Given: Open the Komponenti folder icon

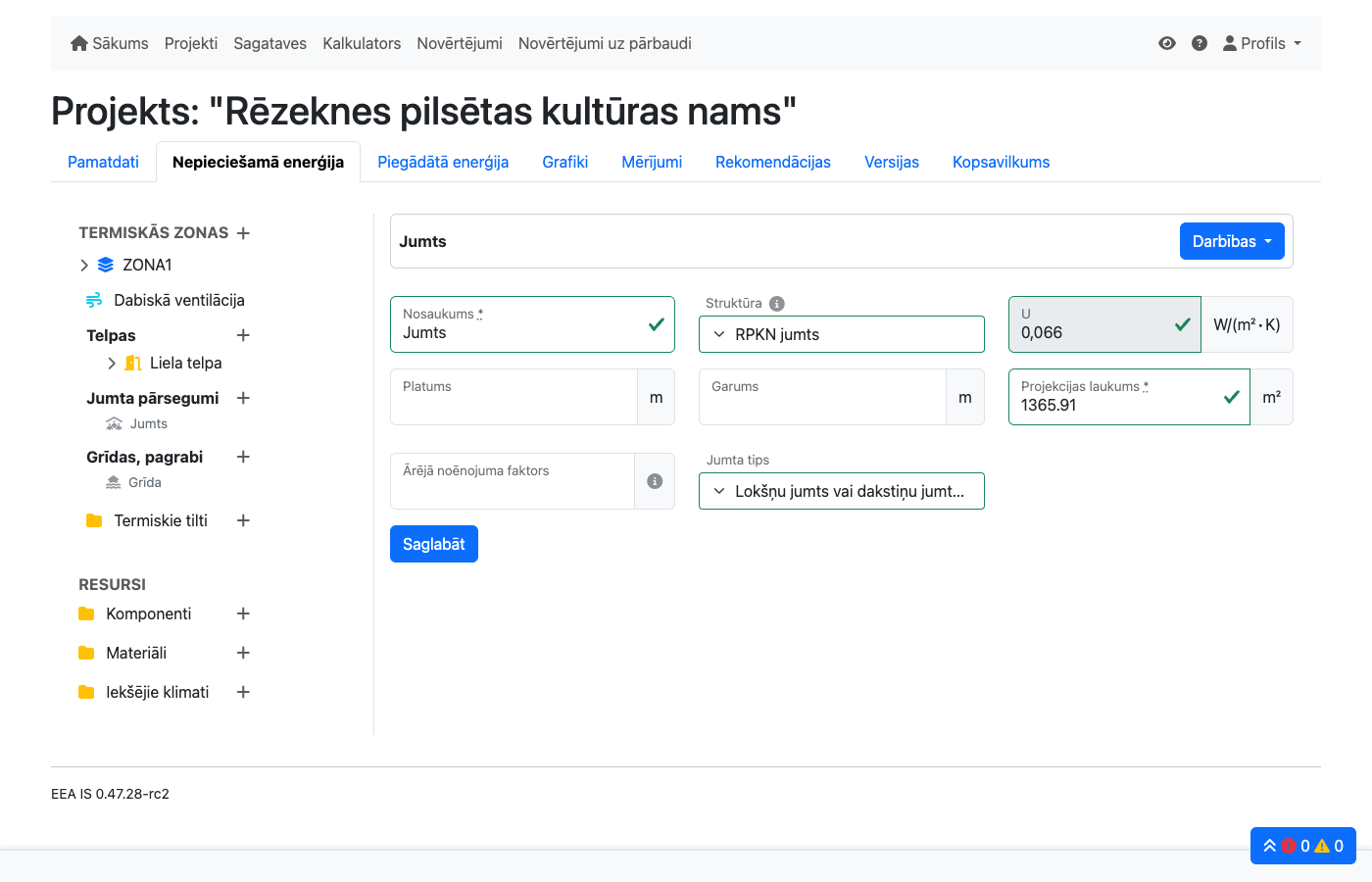Looking at the screenshot, I should 86,613.
